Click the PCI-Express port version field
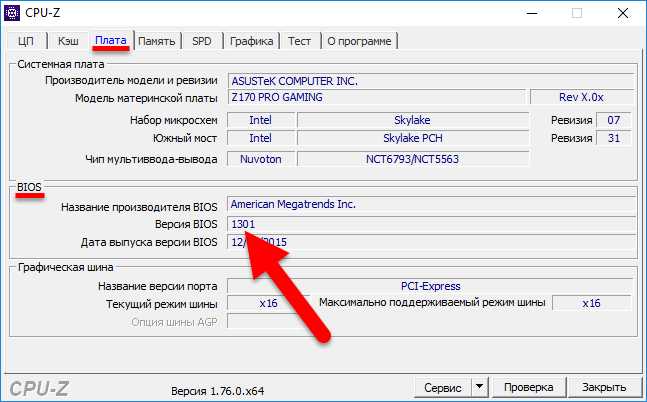 pyautogui.click(x=430, y=286)
